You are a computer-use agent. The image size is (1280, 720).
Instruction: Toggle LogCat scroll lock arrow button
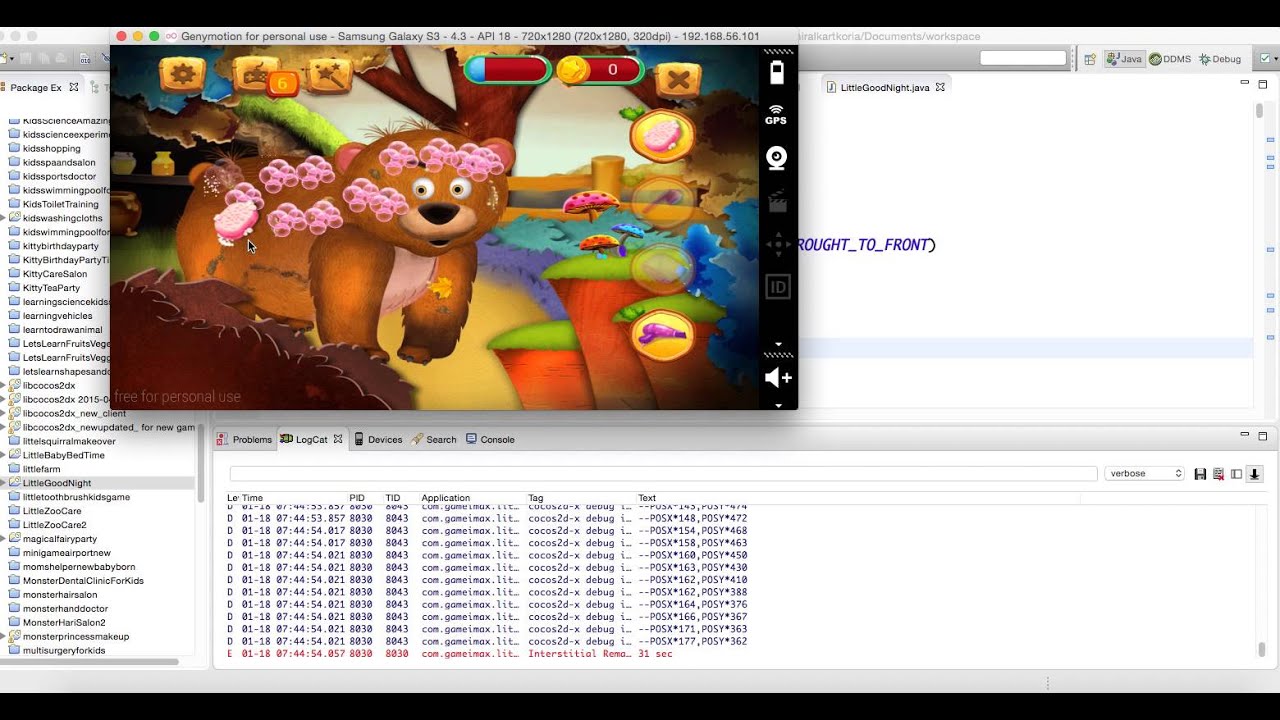pos(1254,474)
